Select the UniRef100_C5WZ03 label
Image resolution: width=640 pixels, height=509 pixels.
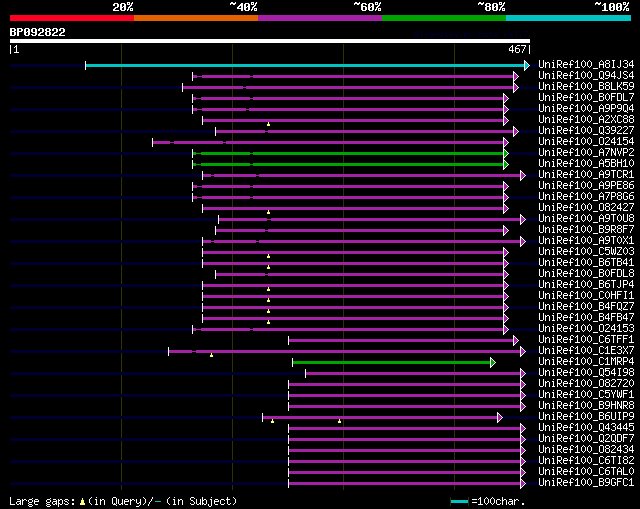click(586, 252)
